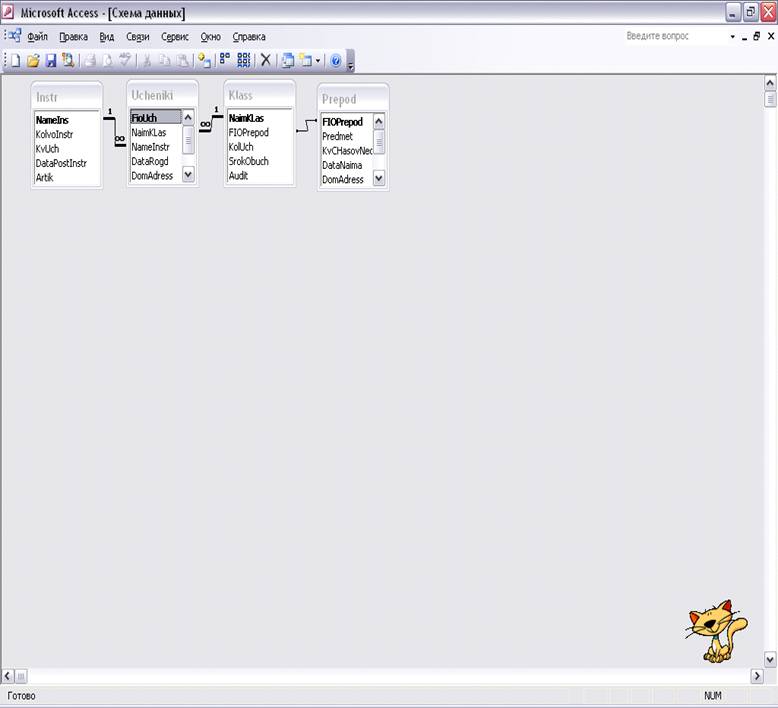Click the New document toolbar icon
The height and width of the screenshot is (708, 778).
tap(15, 61)
